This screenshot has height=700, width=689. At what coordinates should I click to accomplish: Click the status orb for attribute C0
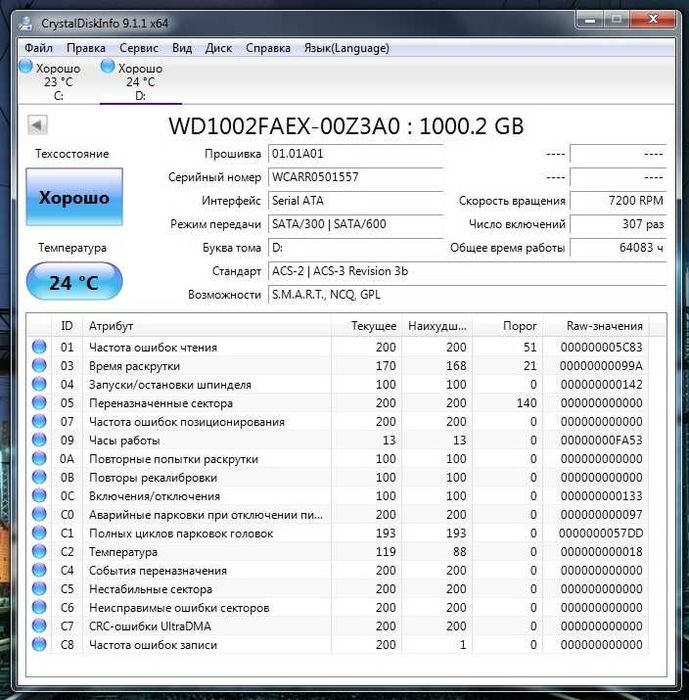pos(39,514)
